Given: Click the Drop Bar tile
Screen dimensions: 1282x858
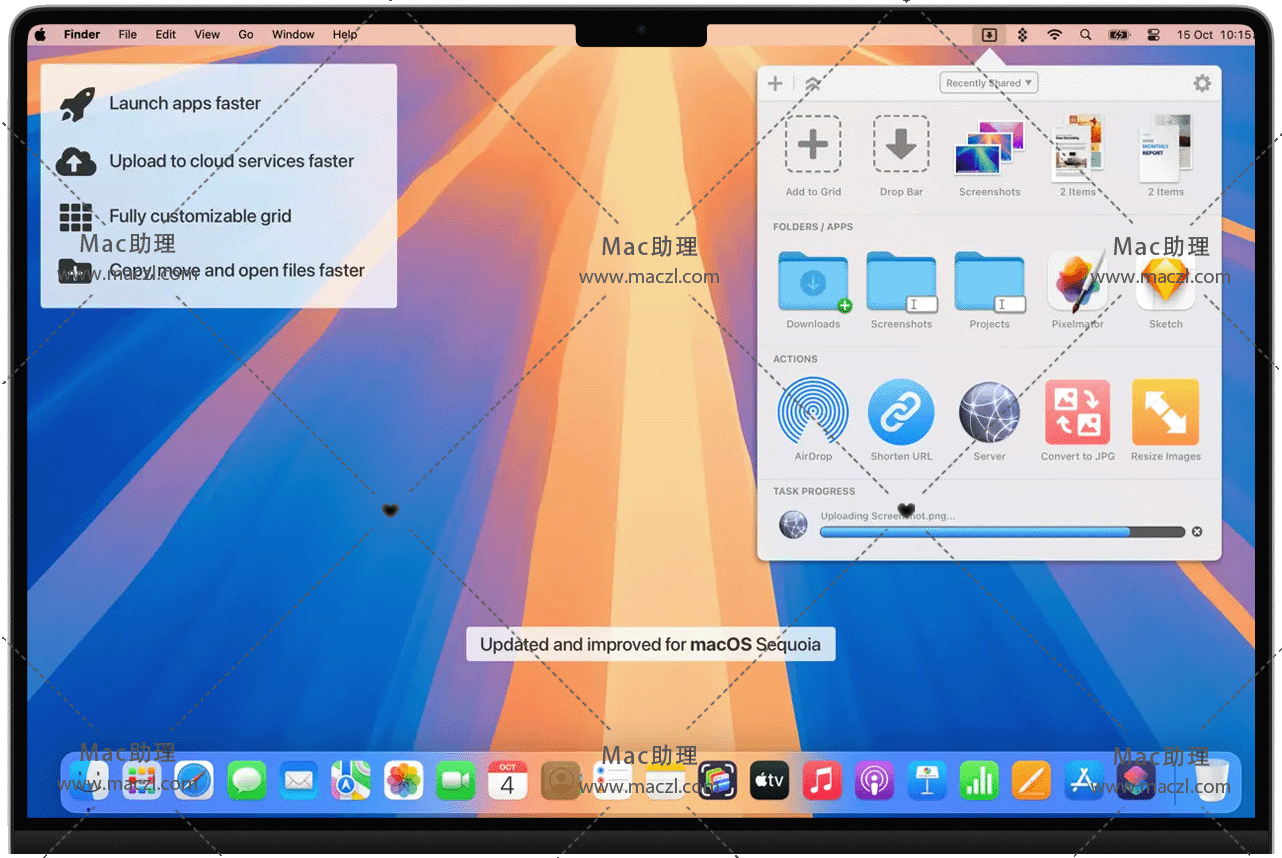Looking at the screenshot, I should pyautogui.click(x=901, y=145).
